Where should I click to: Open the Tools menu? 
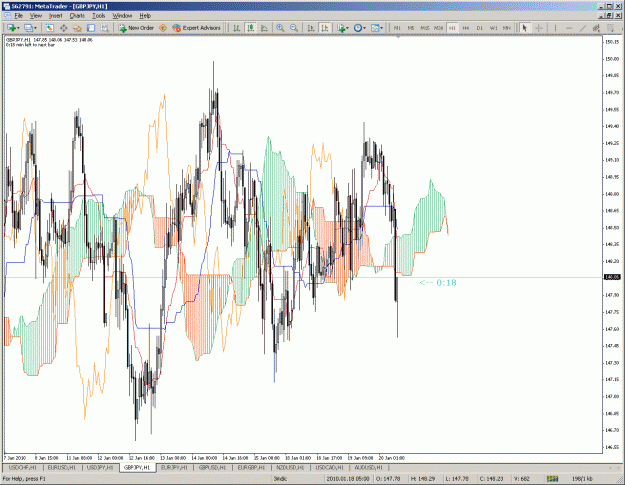click(98, 16)
